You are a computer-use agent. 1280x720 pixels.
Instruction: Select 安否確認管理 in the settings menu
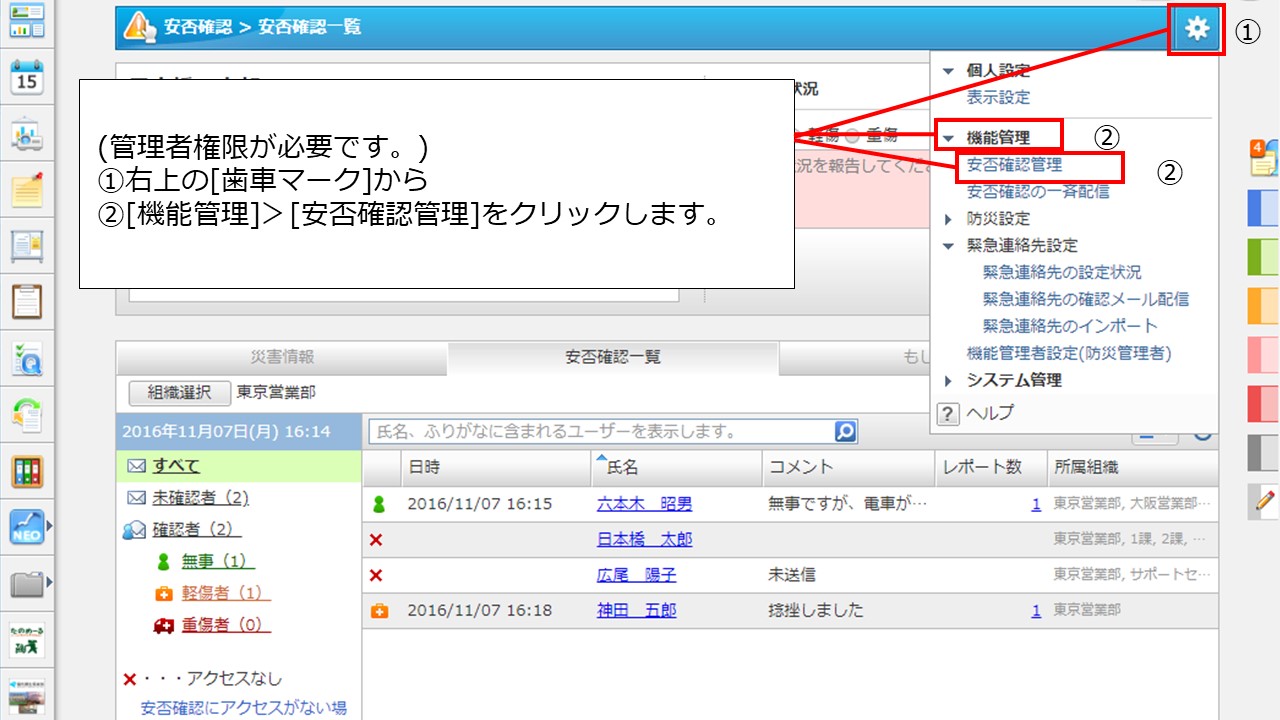(1014, 165)
